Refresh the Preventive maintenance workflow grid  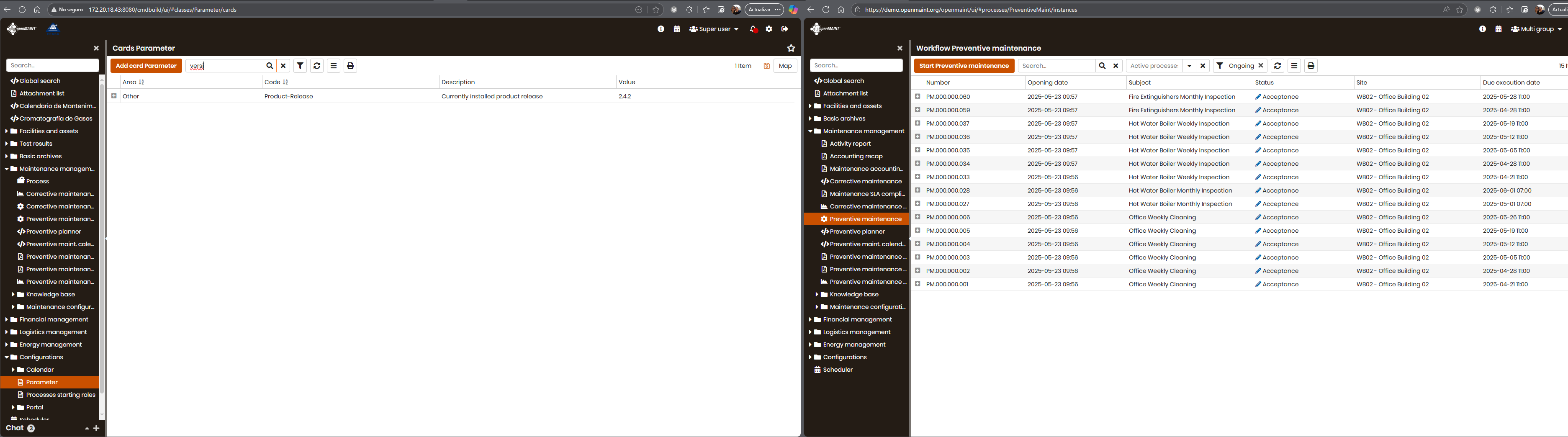[1277, 66]
